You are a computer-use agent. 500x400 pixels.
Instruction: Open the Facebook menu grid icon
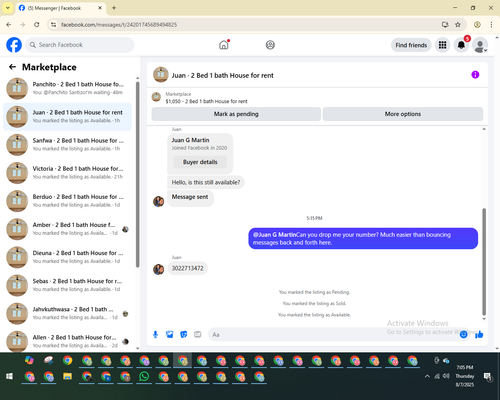[442, 45]
